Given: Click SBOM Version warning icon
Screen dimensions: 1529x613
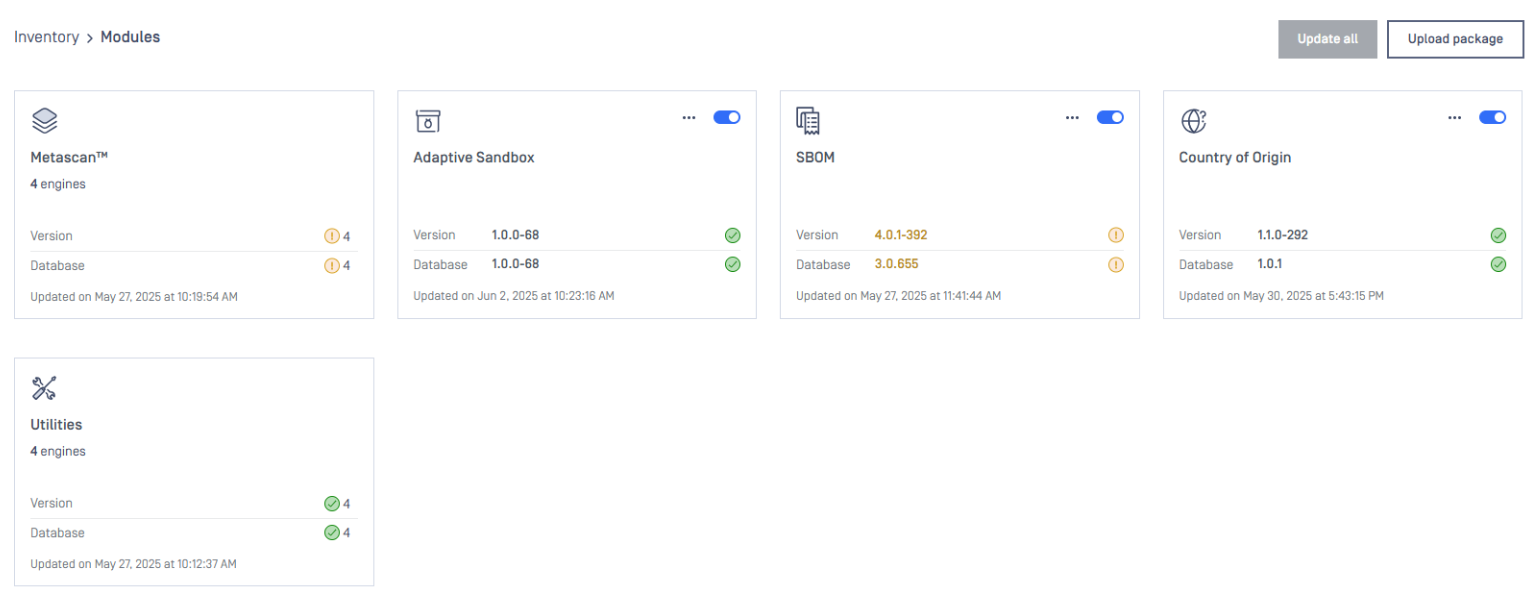Looking at the screenshot, I should click(x=1116, y=235).
